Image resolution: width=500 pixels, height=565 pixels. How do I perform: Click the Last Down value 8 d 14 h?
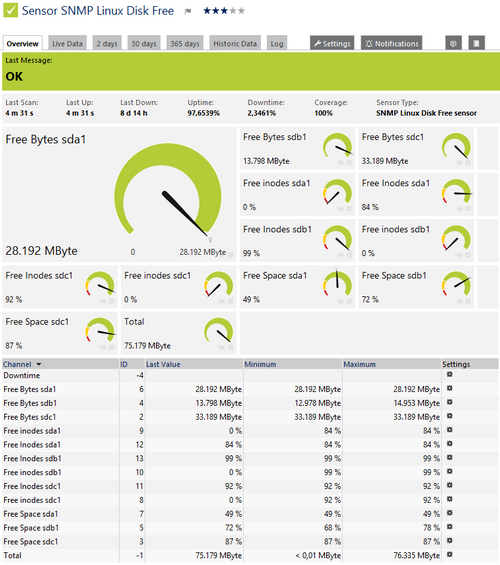[134, 113]
